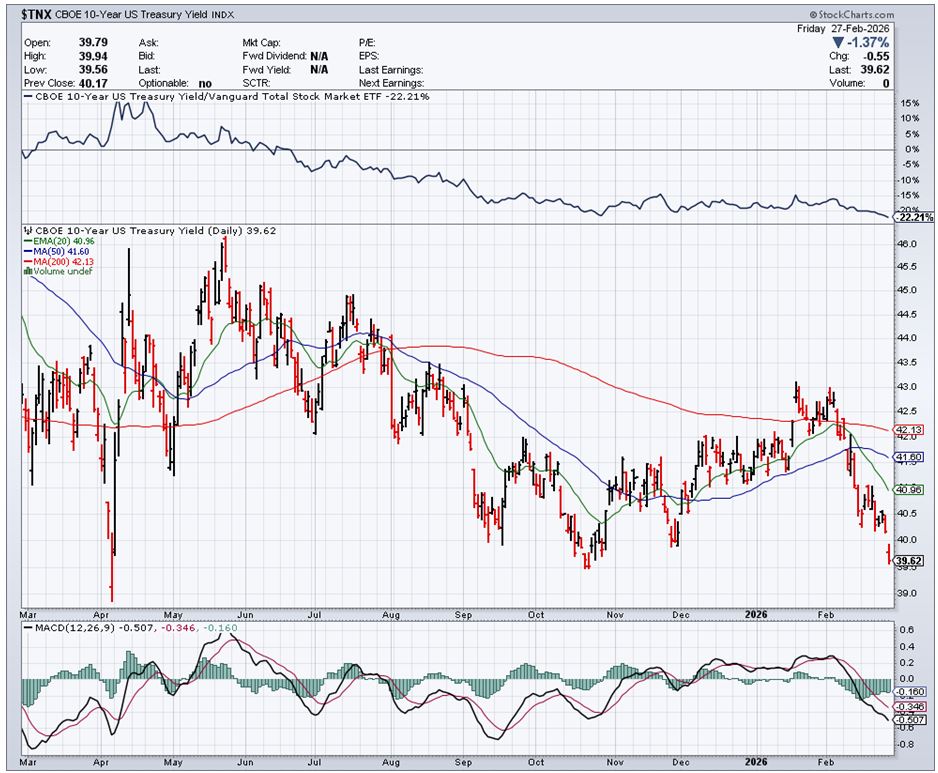
Task: Click the green EMA(20) line marker
Action: tap(26, 240)
